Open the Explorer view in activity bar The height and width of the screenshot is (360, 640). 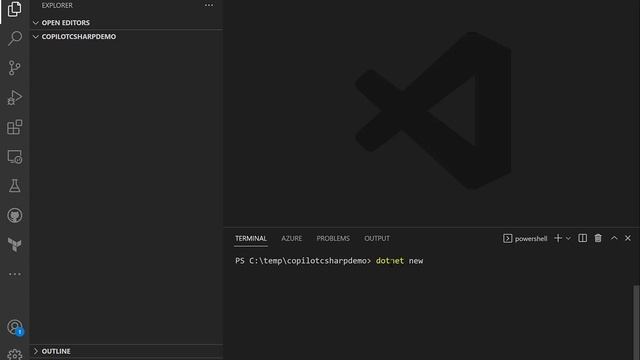[14, 9]
